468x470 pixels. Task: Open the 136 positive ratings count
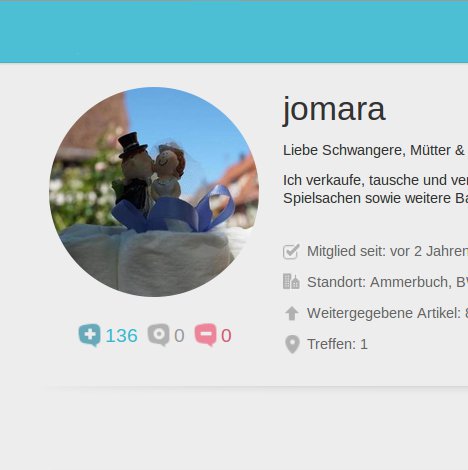coord(121,336)
